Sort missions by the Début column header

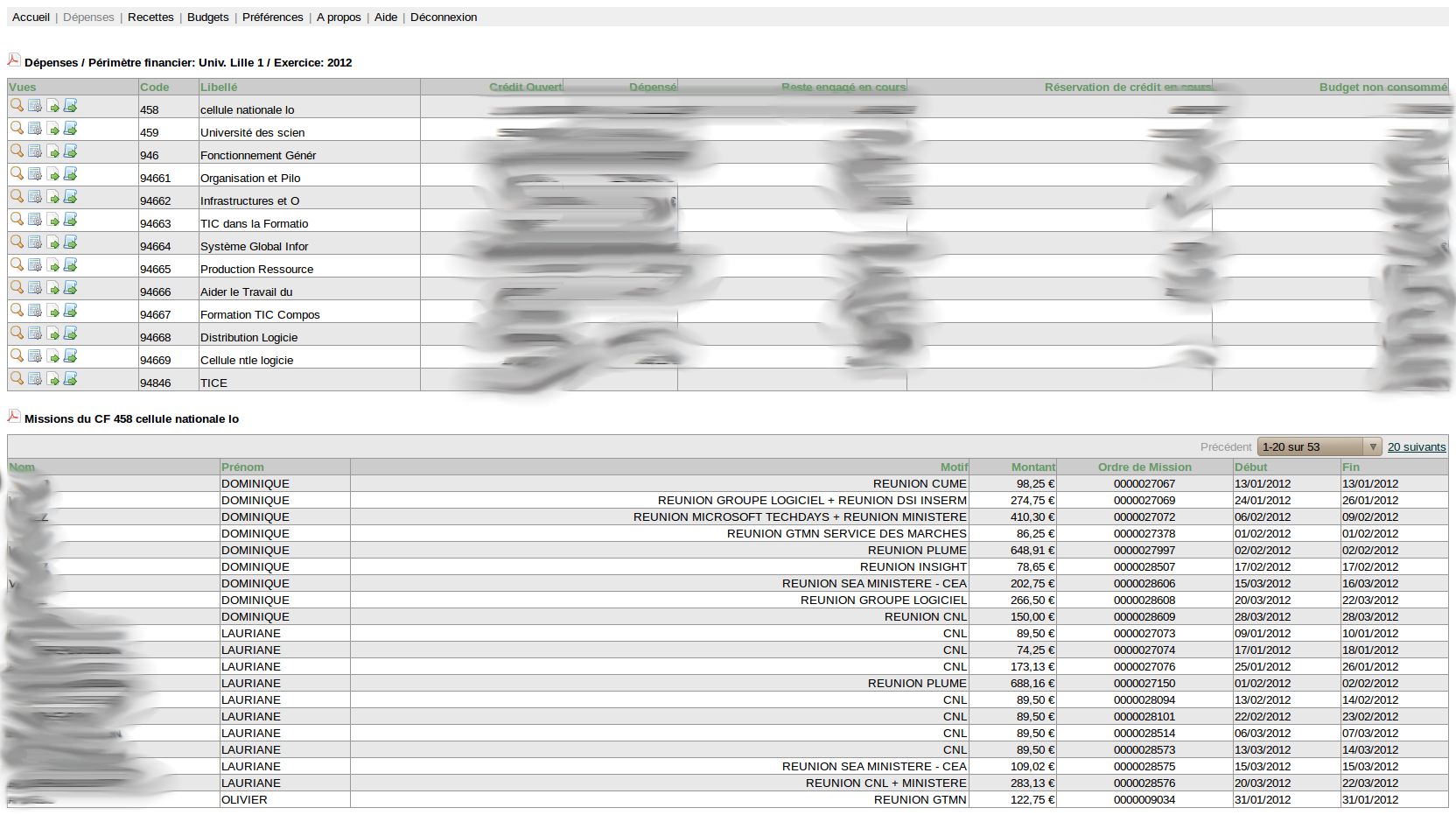[x=1250, y=467]
